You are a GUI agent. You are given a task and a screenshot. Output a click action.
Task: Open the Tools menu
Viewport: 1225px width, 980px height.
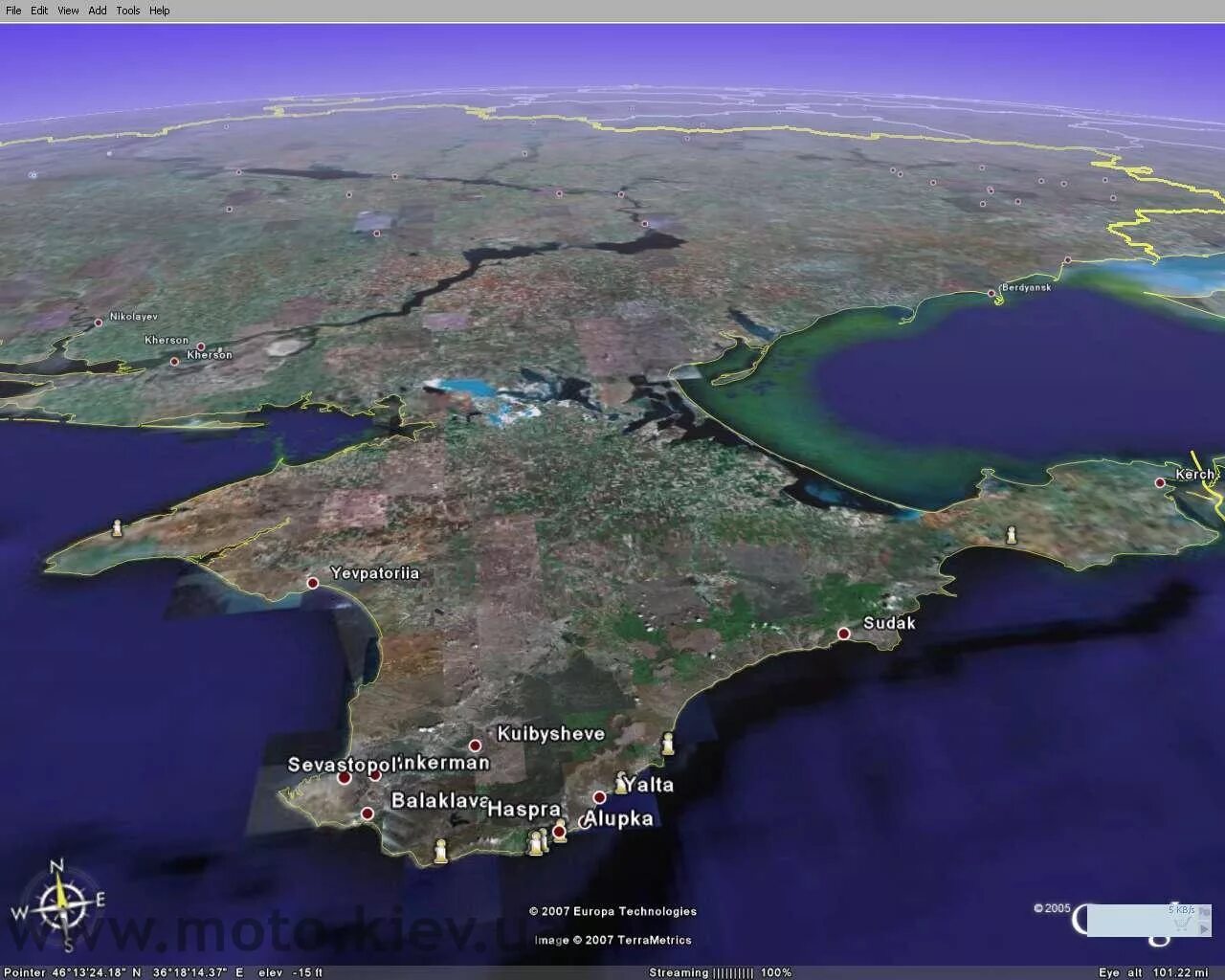pos(127,11)
